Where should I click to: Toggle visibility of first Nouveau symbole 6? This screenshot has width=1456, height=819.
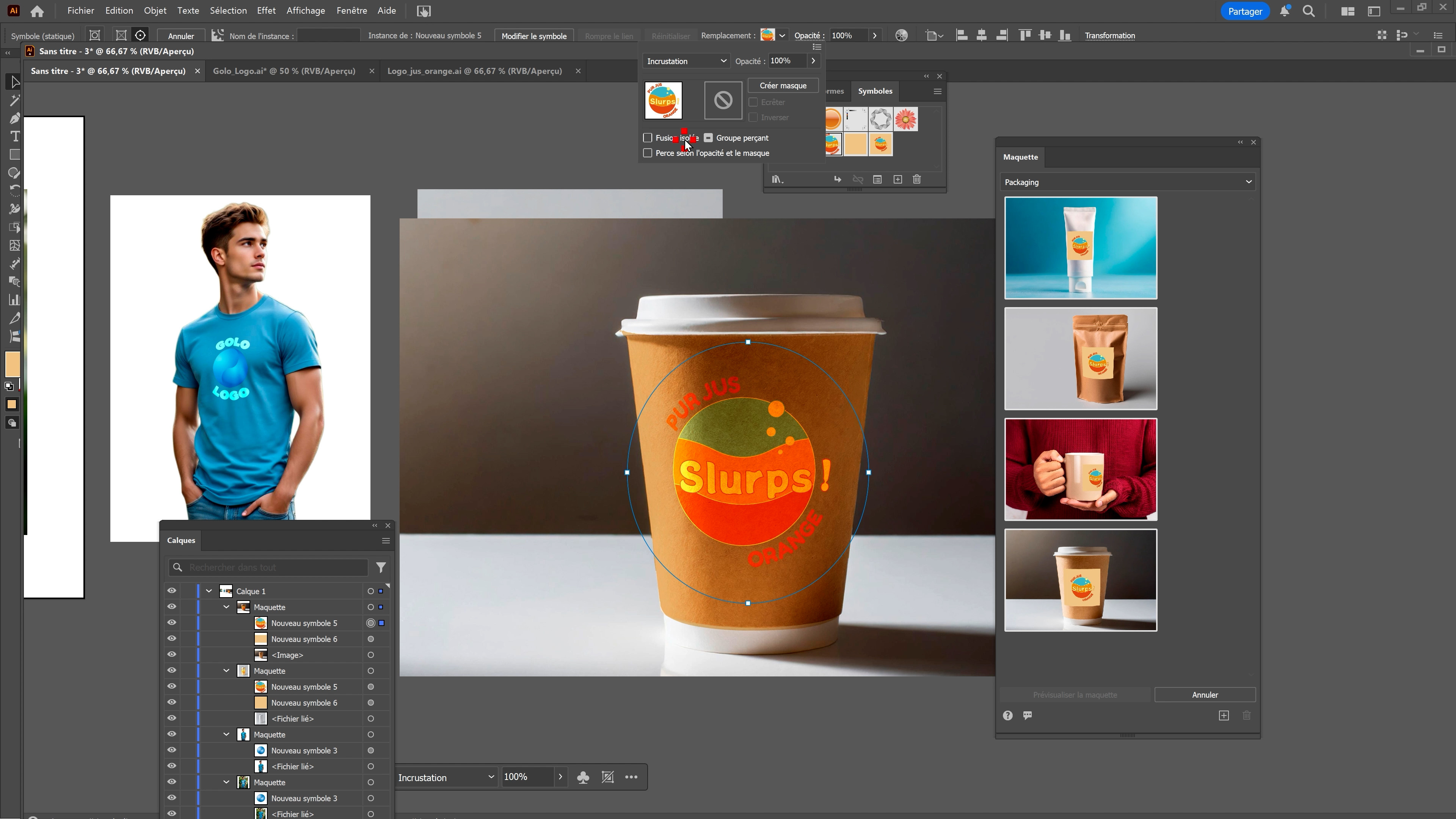[x=172, y=638]
